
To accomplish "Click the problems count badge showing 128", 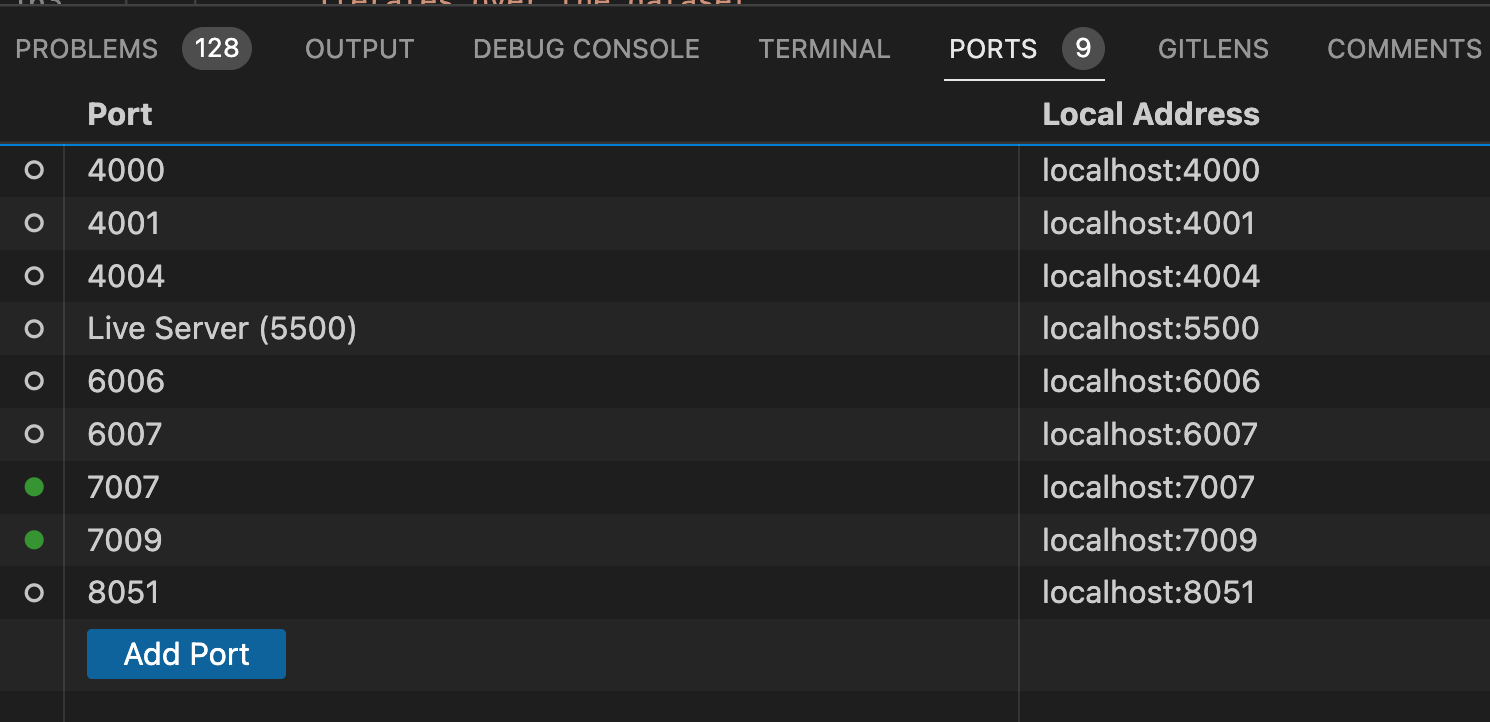I will click(x=217, y=48).
